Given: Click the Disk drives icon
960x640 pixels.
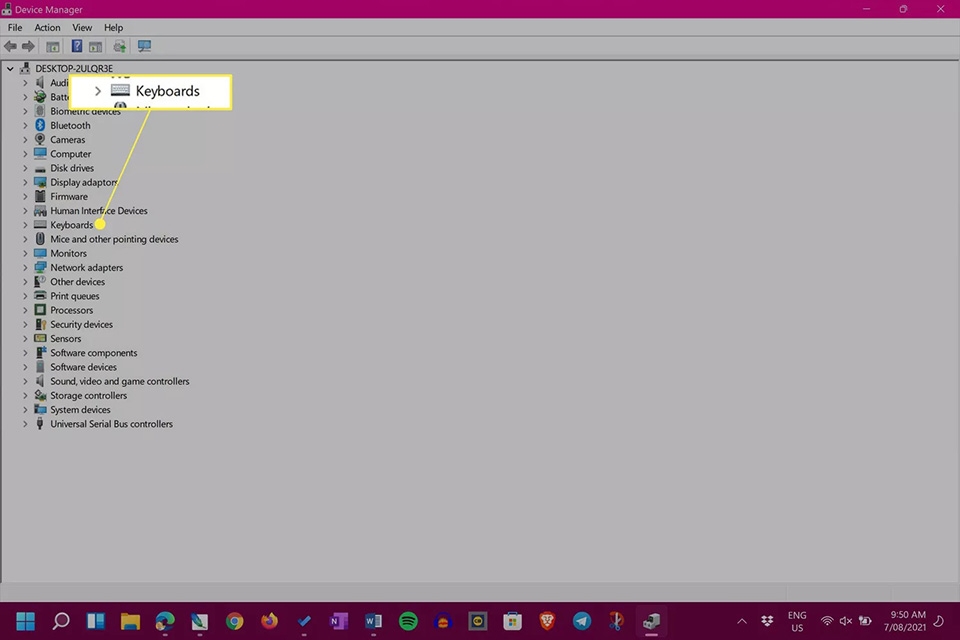Looking at the screenshot, I should (40, 168).
